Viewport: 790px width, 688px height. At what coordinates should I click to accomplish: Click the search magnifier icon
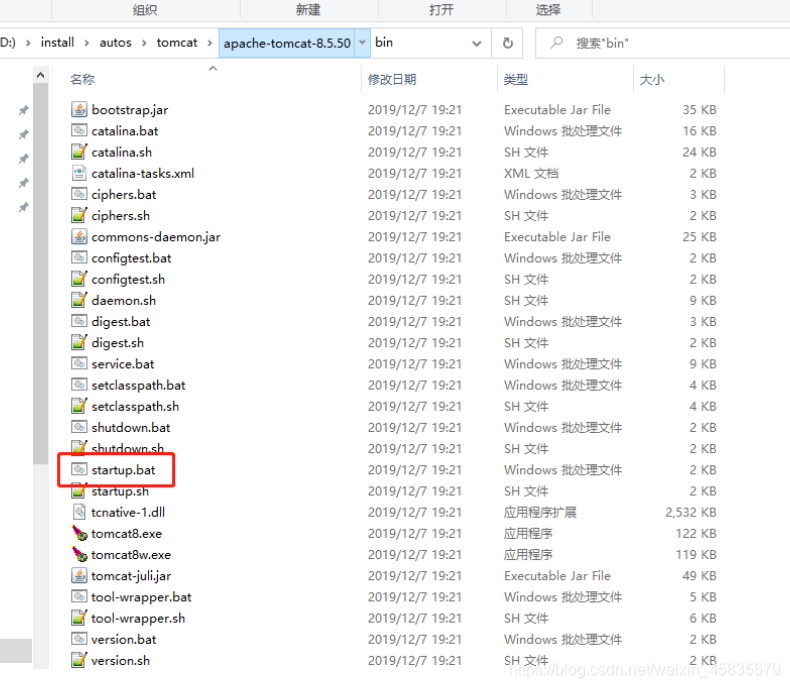coord(556,43)
